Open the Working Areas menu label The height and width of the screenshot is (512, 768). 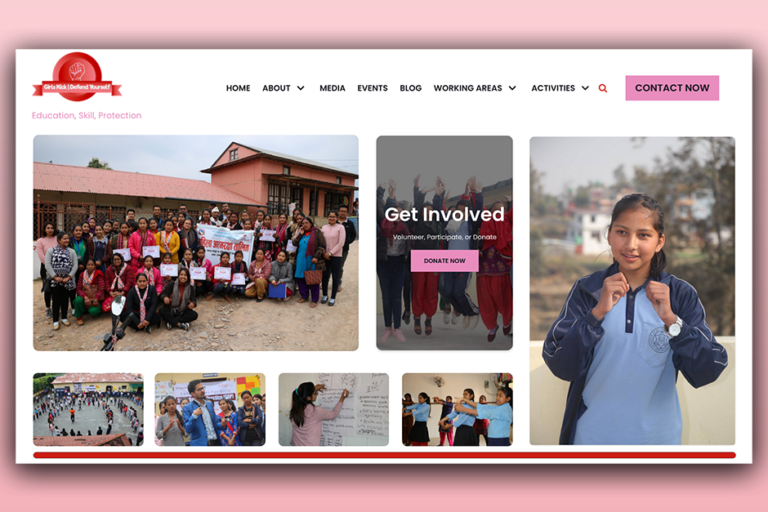coord(468,88)
